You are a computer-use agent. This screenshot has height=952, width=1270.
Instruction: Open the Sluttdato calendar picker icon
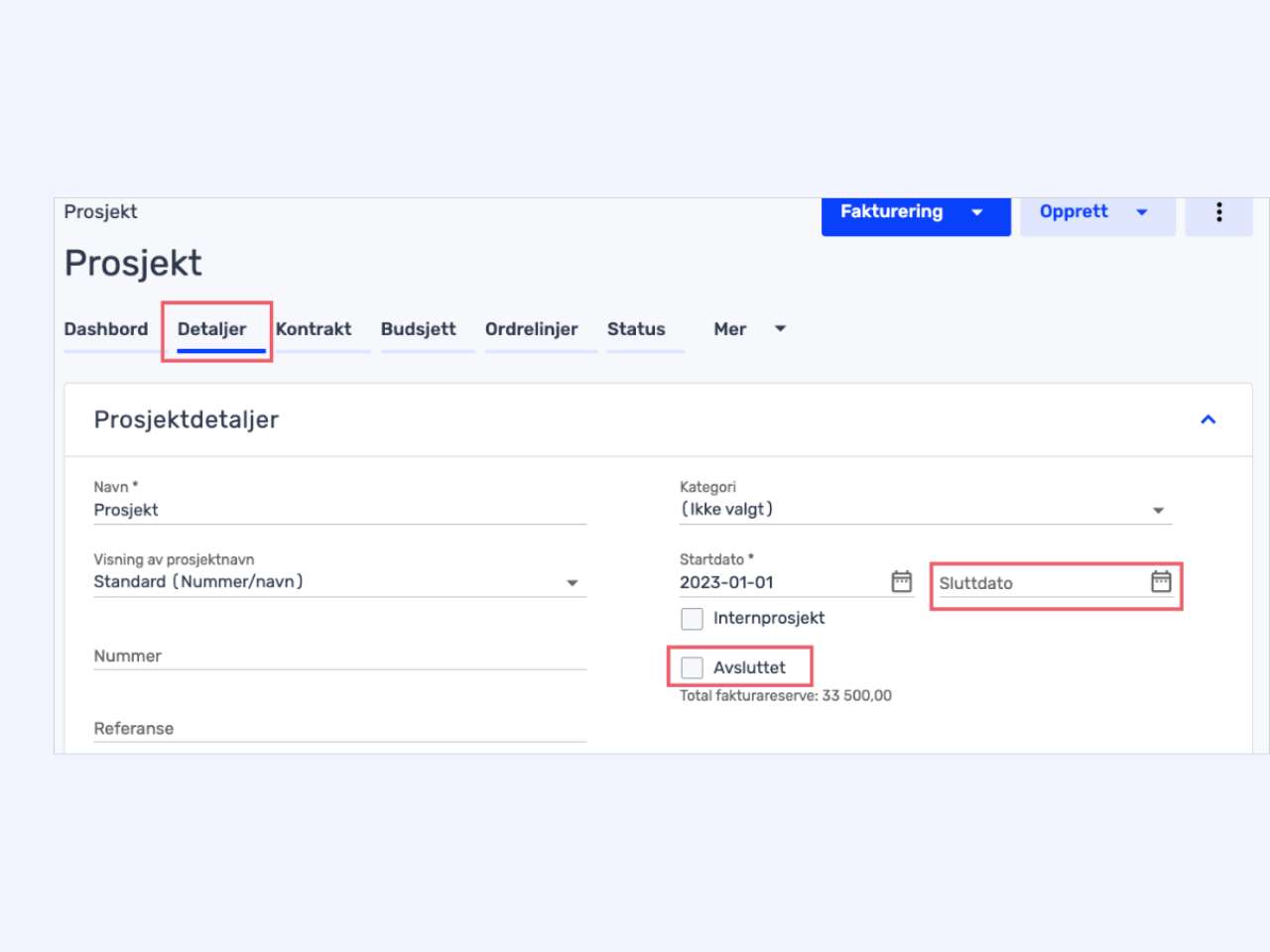click(x=1161, y=582)
